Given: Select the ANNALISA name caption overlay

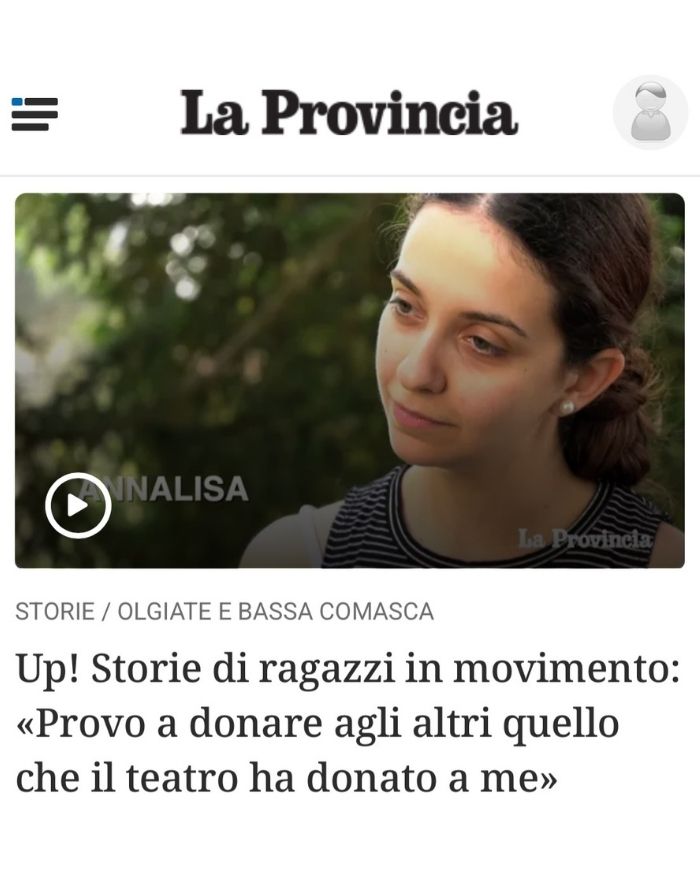Looking at the screenshot, I should point(167,489).
